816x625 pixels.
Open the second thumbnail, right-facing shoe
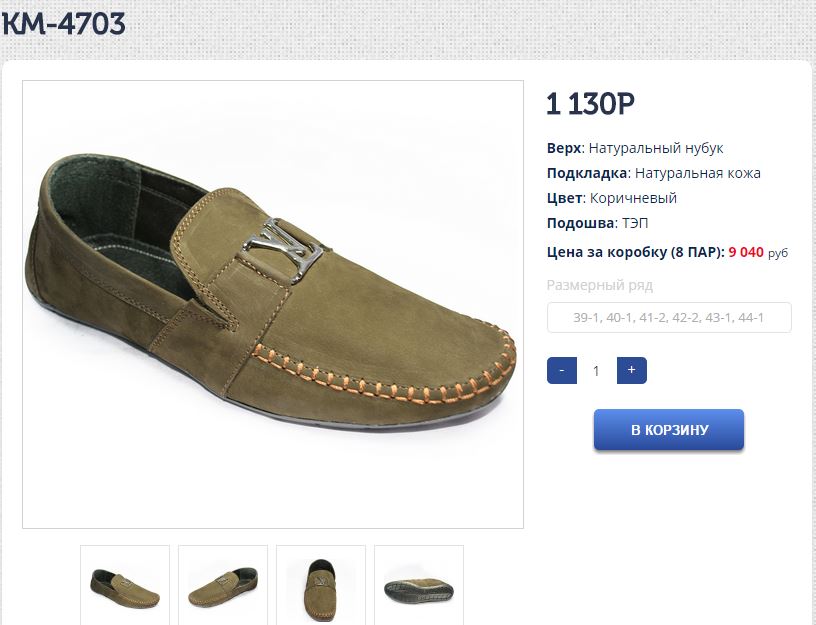click(223, 584)
